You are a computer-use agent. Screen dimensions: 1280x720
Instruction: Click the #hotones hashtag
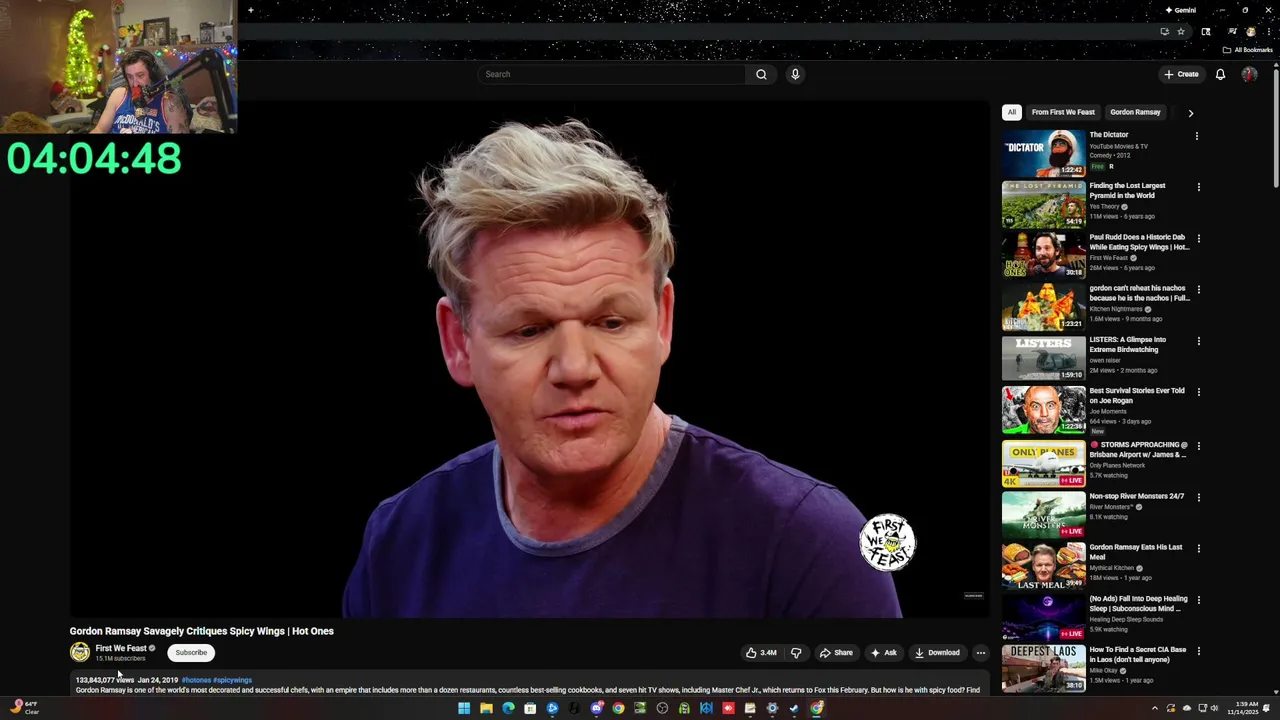(196, 680)
